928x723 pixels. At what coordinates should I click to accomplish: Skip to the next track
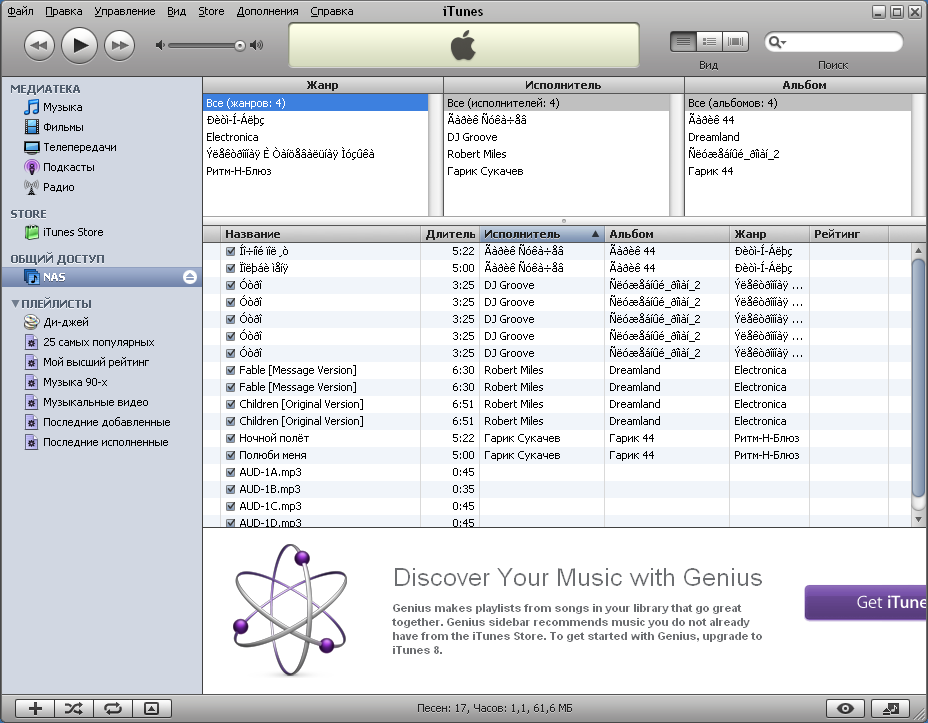tap(120, 45)
